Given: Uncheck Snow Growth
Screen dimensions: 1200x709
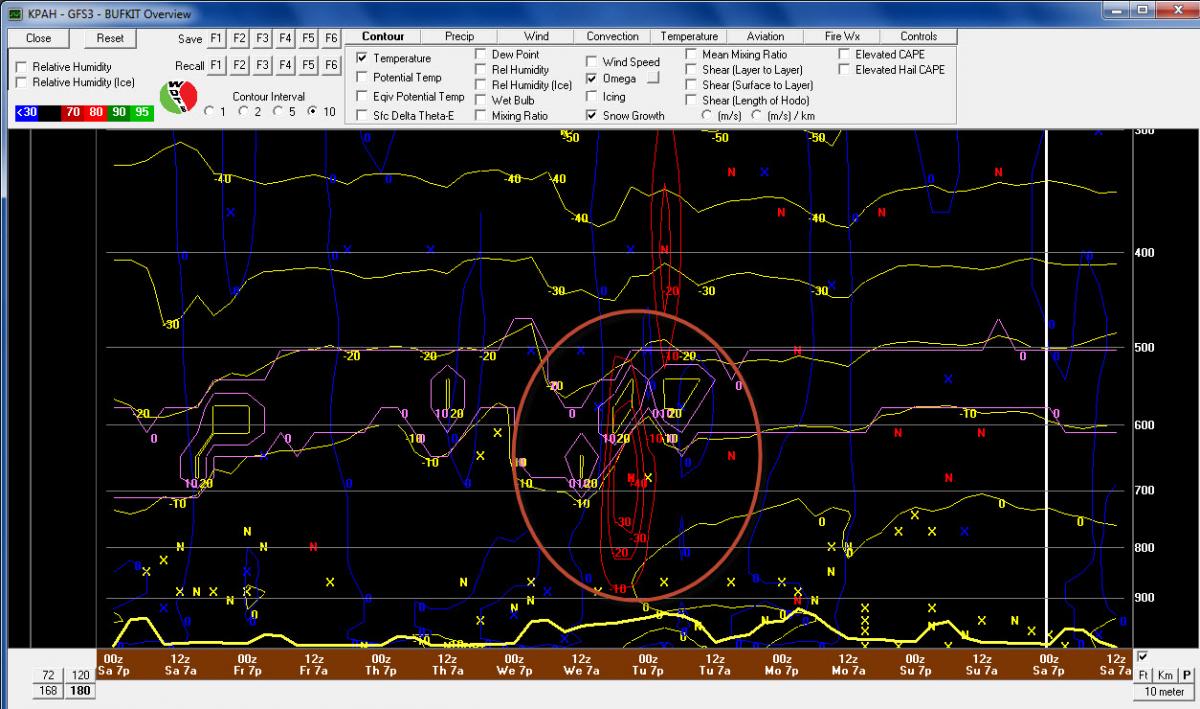Looking at the screenshot, I should [x=592, y=116].
